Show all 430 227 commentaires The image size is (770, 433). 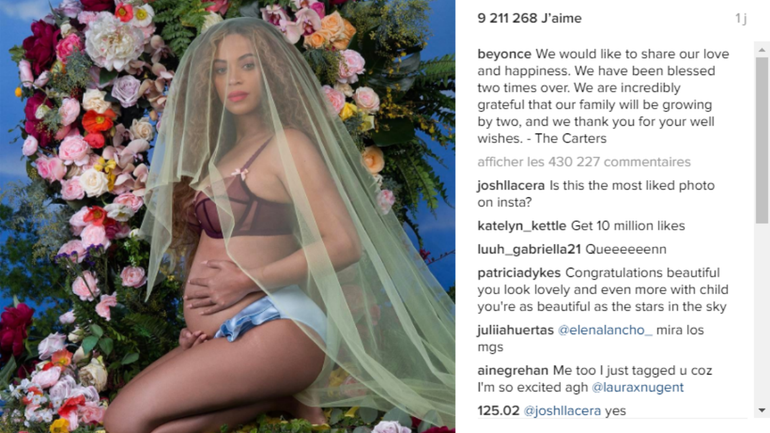pos(584,162)
